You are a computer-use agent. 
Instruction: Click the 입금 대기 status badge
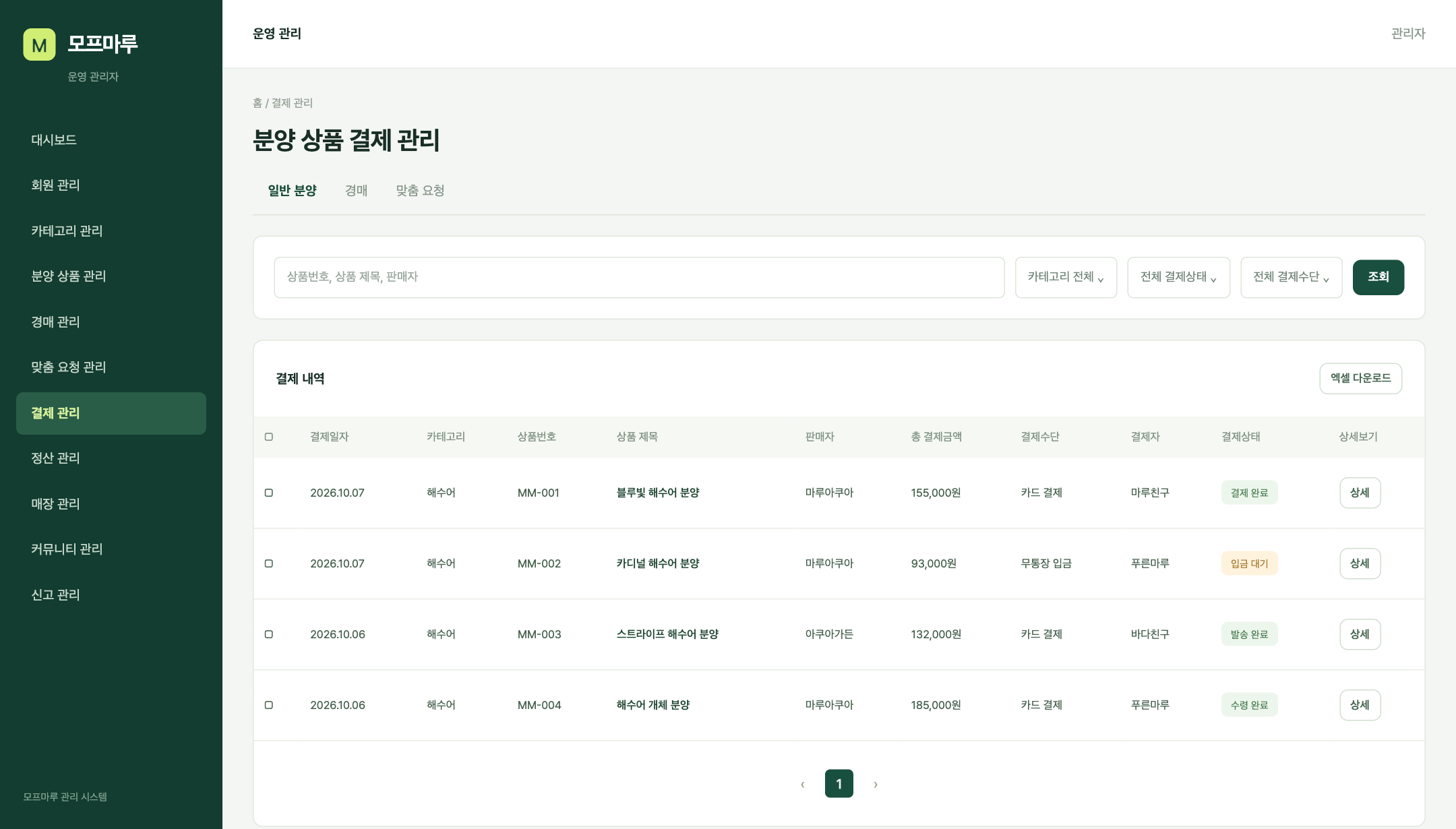(x=1249, y=563)
